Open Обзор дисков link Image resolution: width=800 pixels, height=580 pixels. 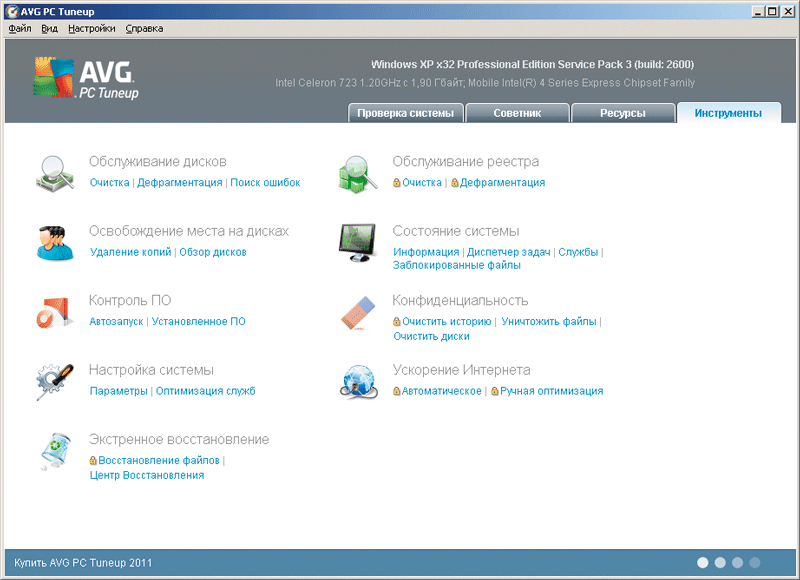[213, 252]
